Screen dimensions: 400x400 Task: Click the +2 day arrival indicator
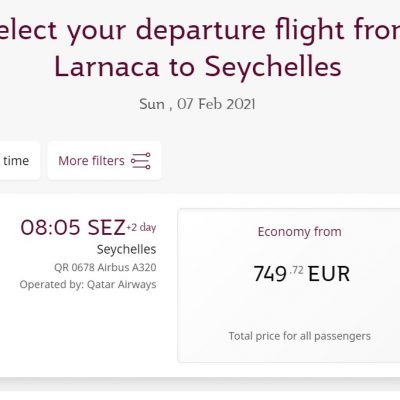[x=141, y=227]
